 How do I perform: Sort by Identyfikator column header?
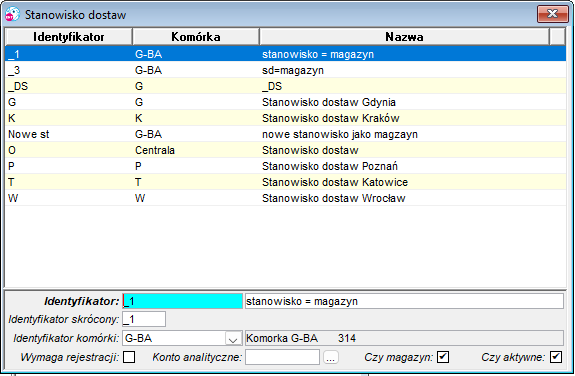[69, 37]
